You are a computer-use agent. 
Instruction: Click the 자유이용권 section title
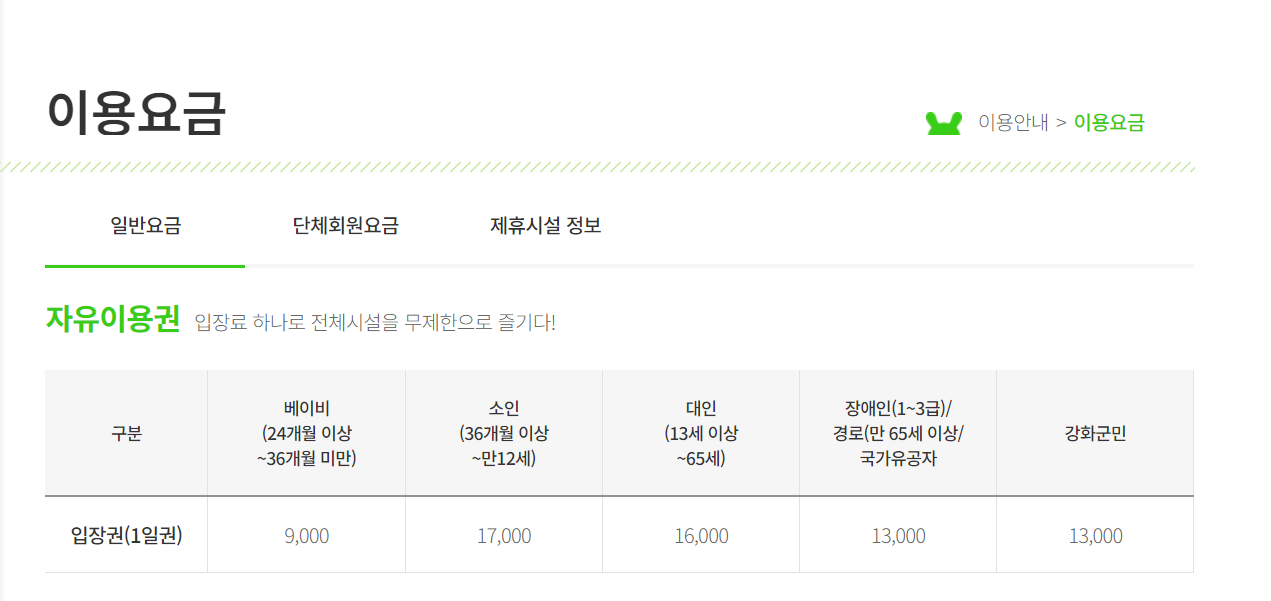coord(113,319)
